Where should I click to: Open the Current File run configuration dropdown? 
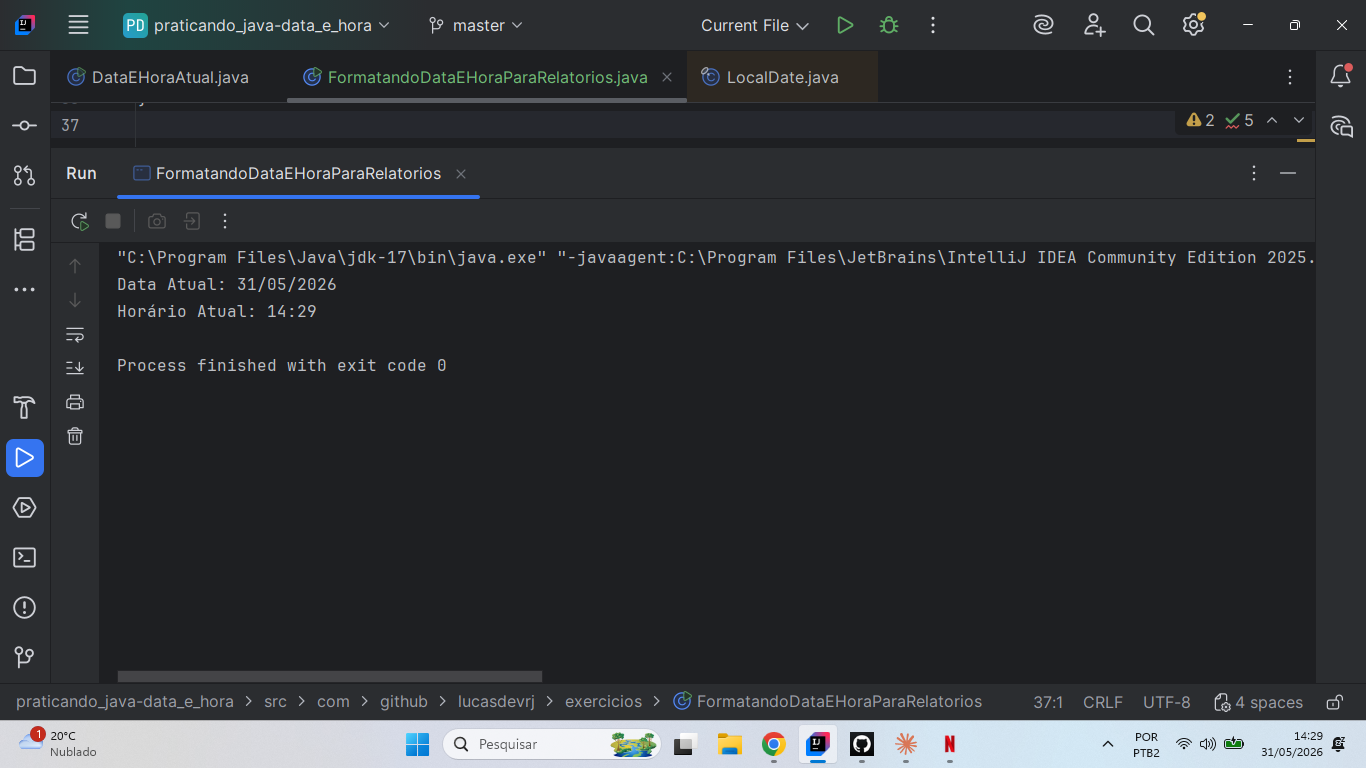[x=755, y=25]
